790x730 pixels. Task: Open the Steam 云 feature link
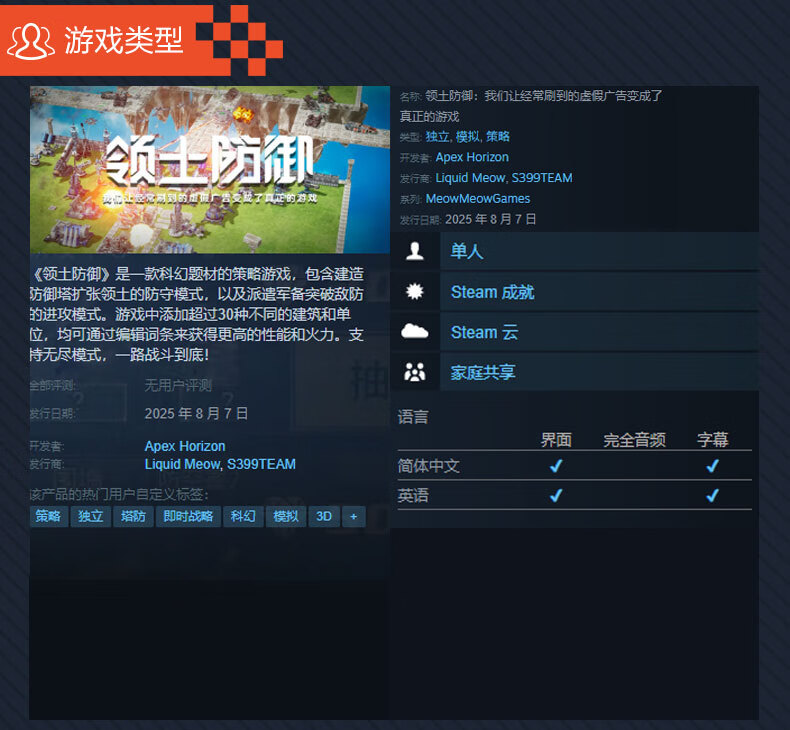[484, 332]
